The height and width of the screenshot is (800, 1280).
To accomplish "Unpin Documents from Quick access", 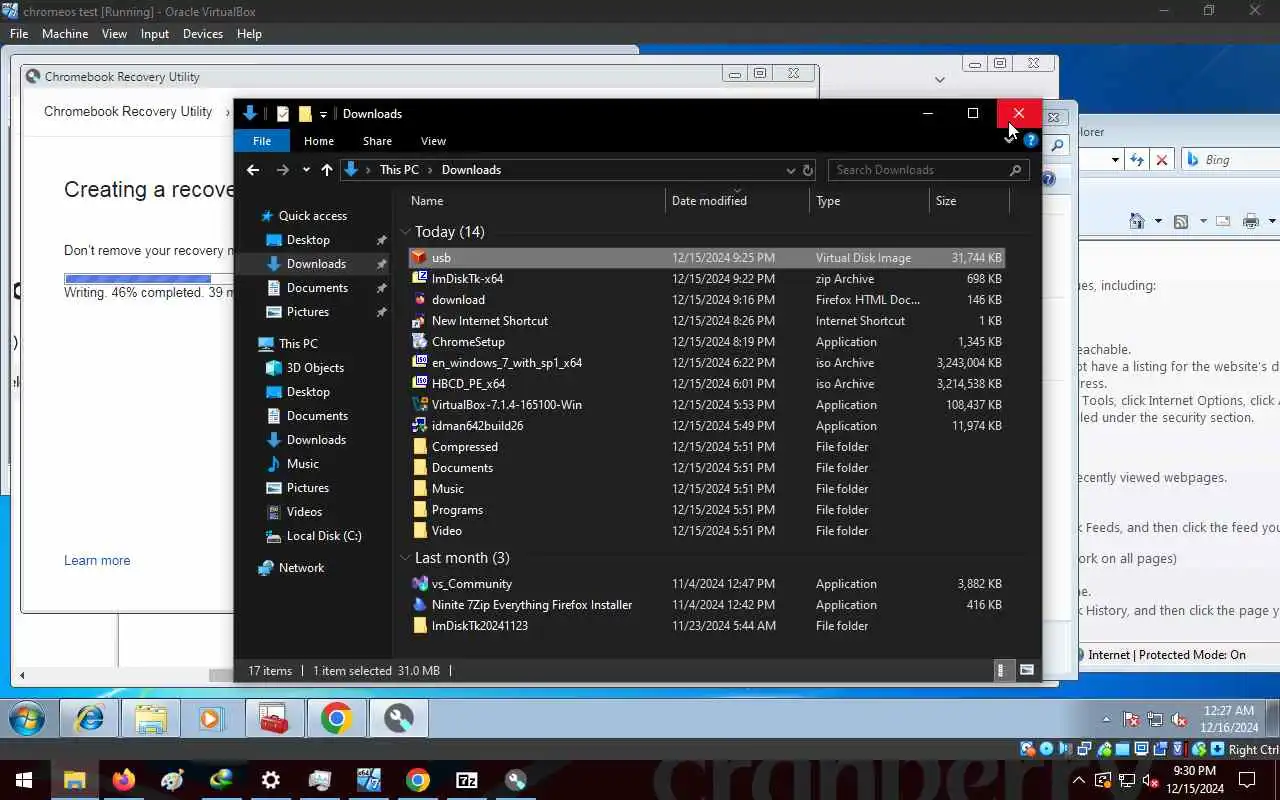I will pyautogui.click(x=381, y=288).
